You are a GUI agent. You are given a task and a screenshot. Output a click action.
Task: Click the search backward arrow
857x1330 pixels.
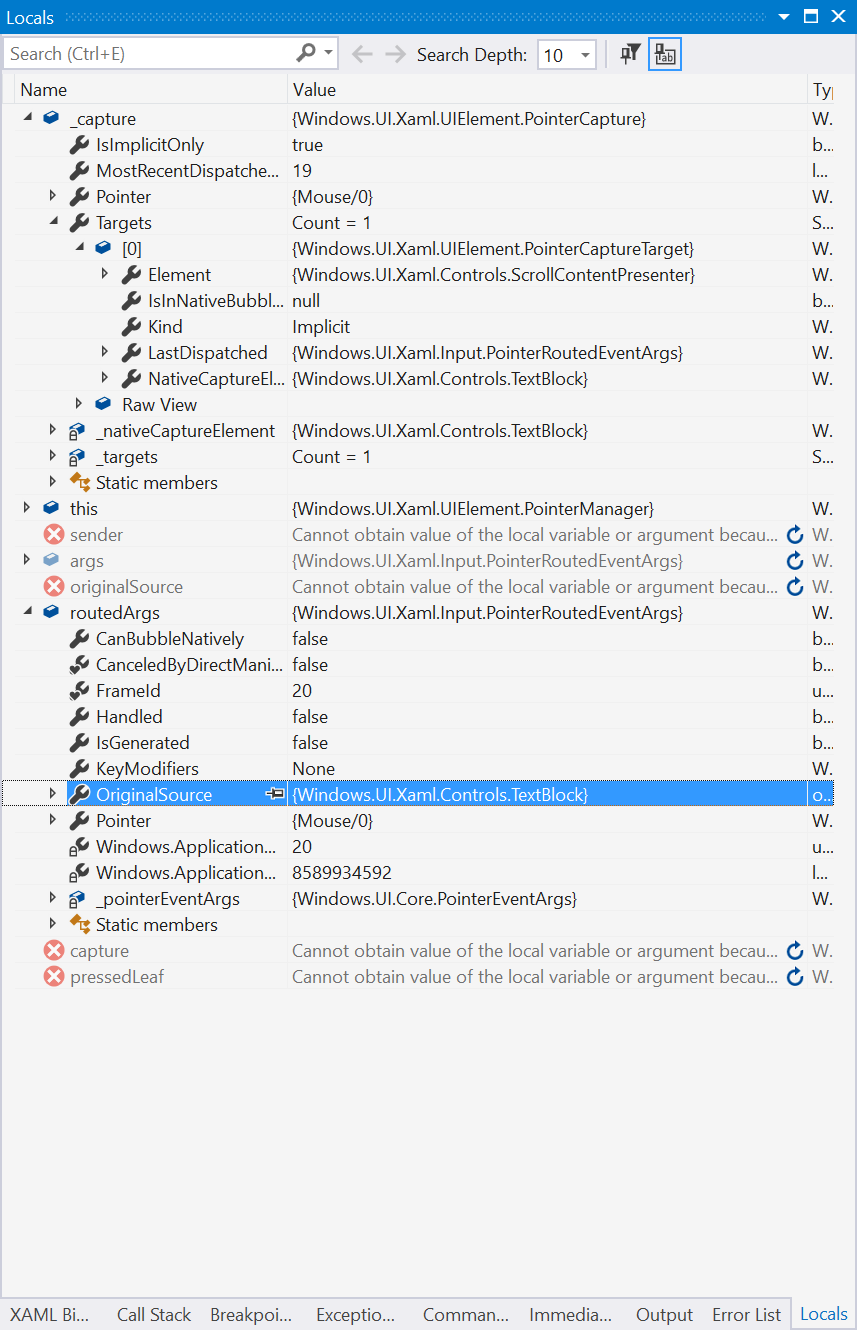click(362, 53)
